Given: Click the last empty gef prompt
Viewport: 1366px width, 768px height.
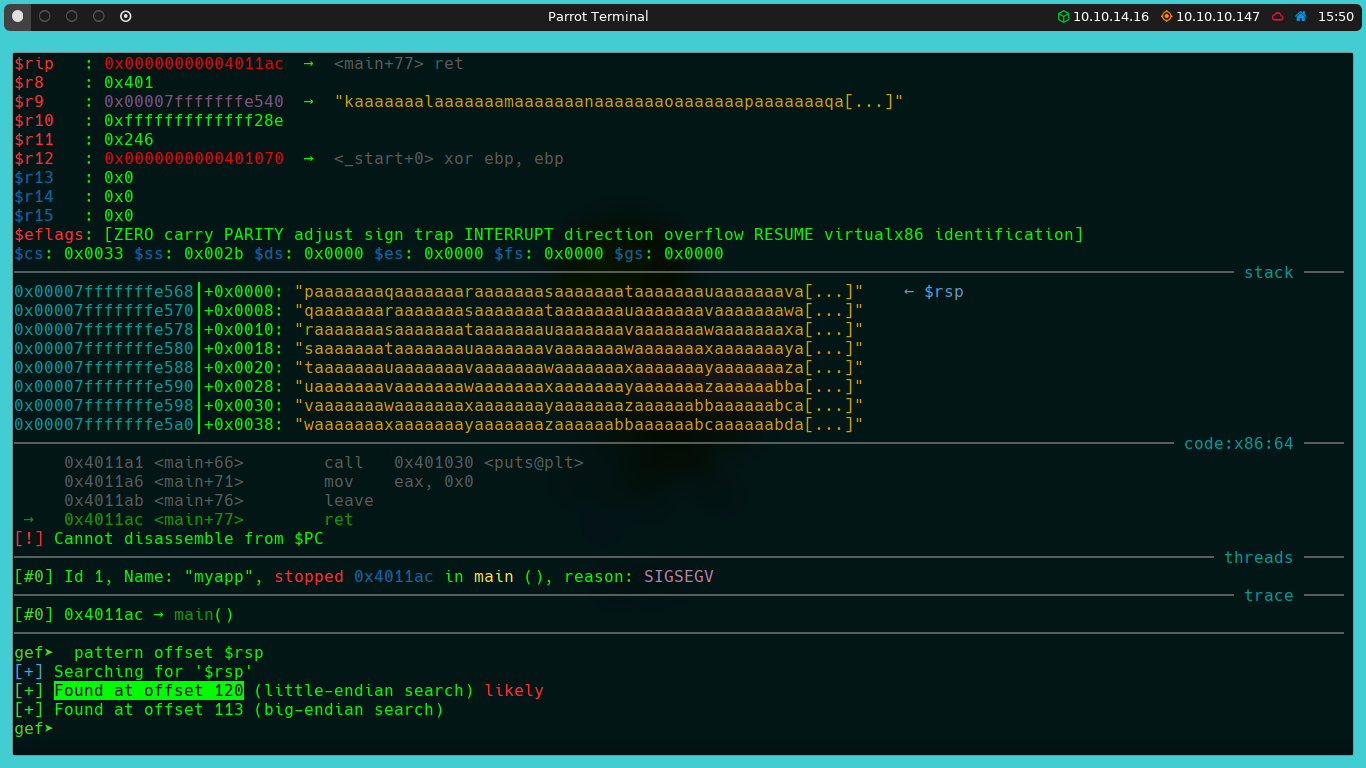Looking at the screenshot, I should (x=34, y=728).
